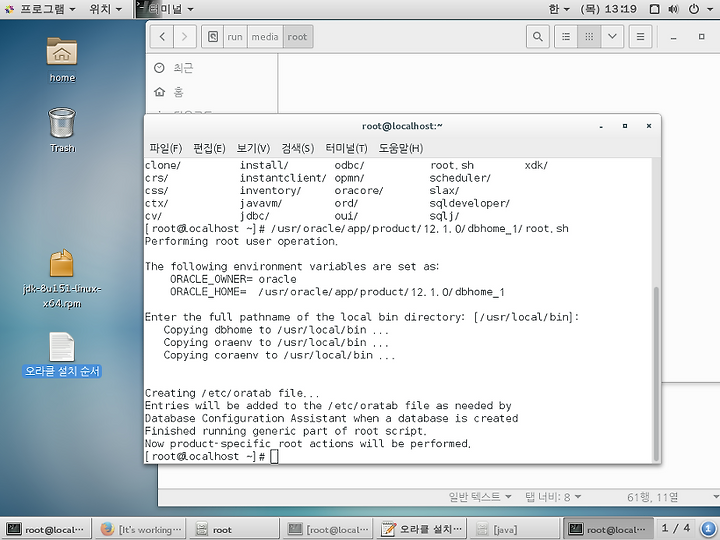Viewport: 720px width, 540px height.
Task: Switch to Firefox 'It's working' taskbar item
Action: point(141,529)
